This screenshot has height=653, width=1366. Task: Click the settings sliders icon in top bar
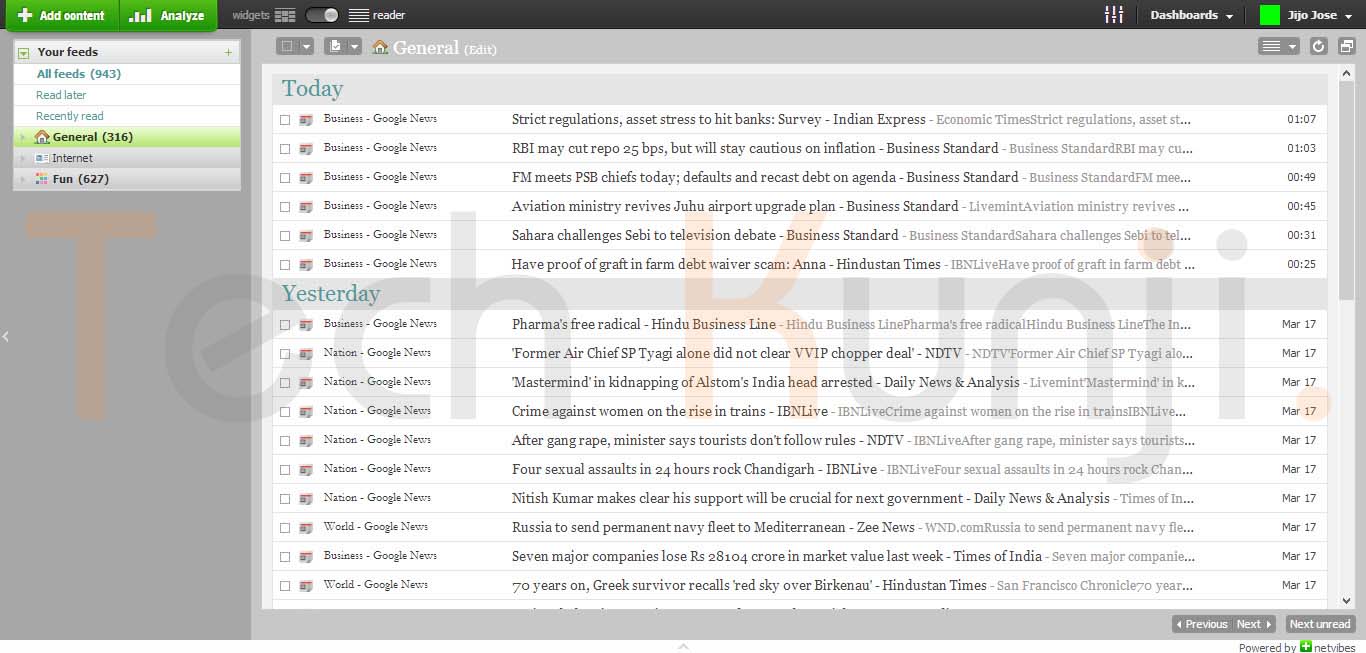1113,15
